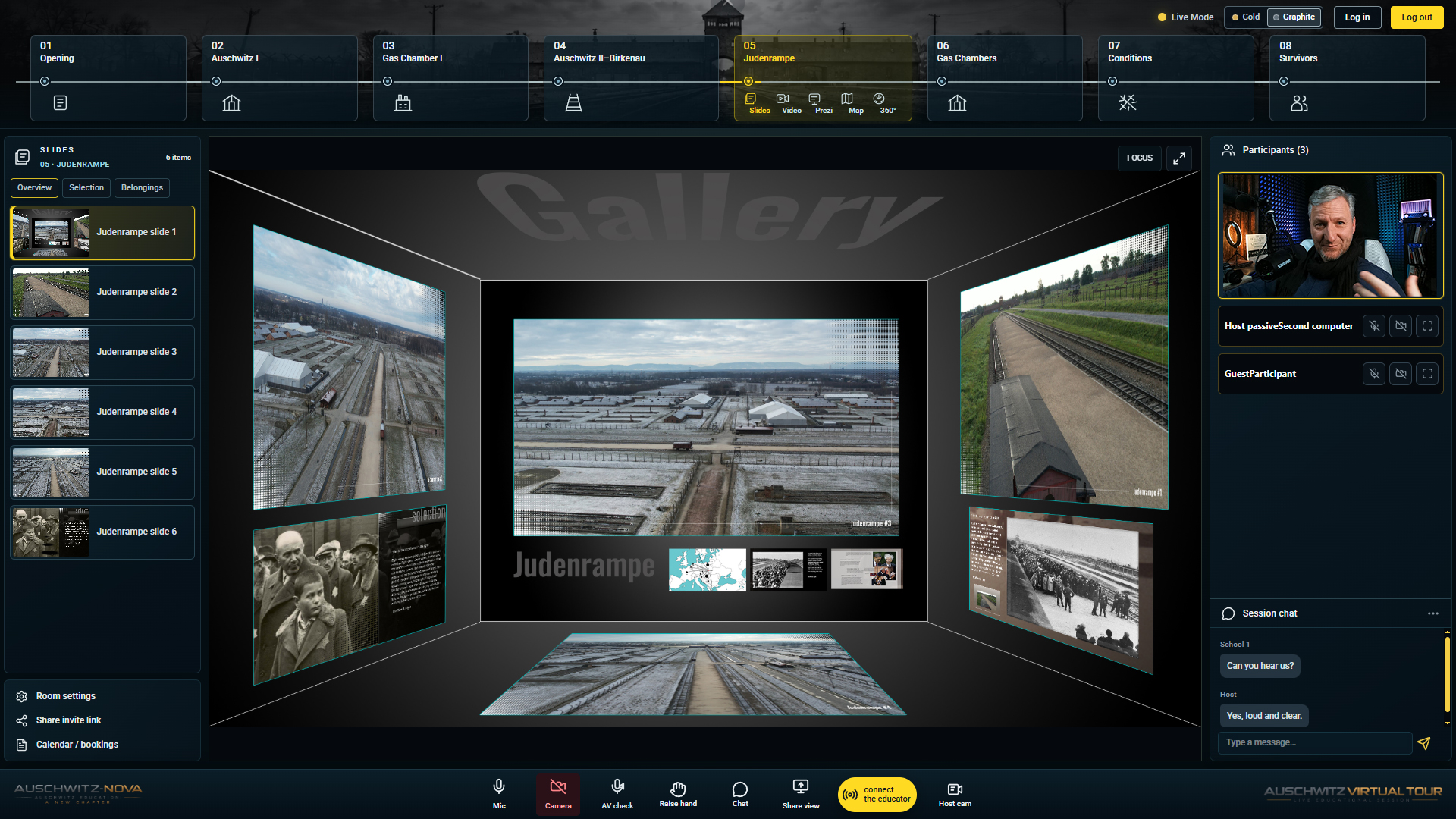This screenshot has width=1456, height=819.
Task: Click the Auschwitz II-Birkenau tower icon
Action: pyautogui.click(x=573, y=102)
